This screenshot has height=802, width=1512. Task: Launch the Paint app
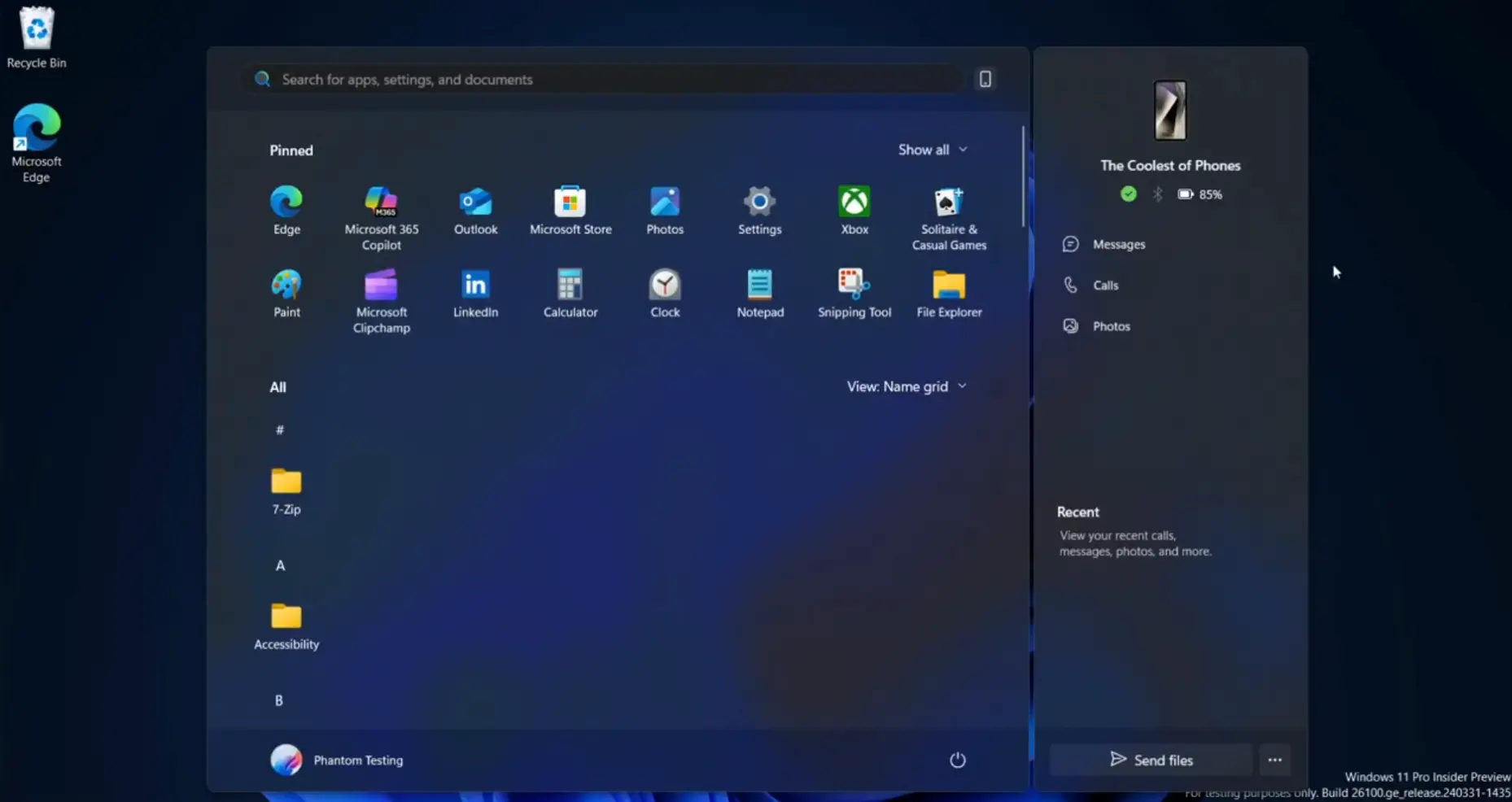286,293
